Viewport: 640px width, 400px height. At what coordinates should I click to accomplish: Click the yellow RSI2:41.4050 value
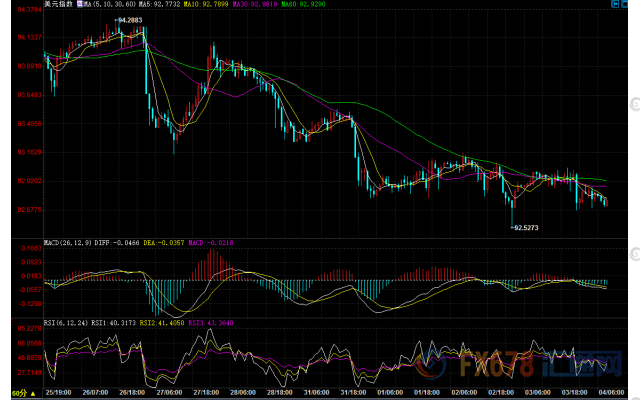coord(162,323)
